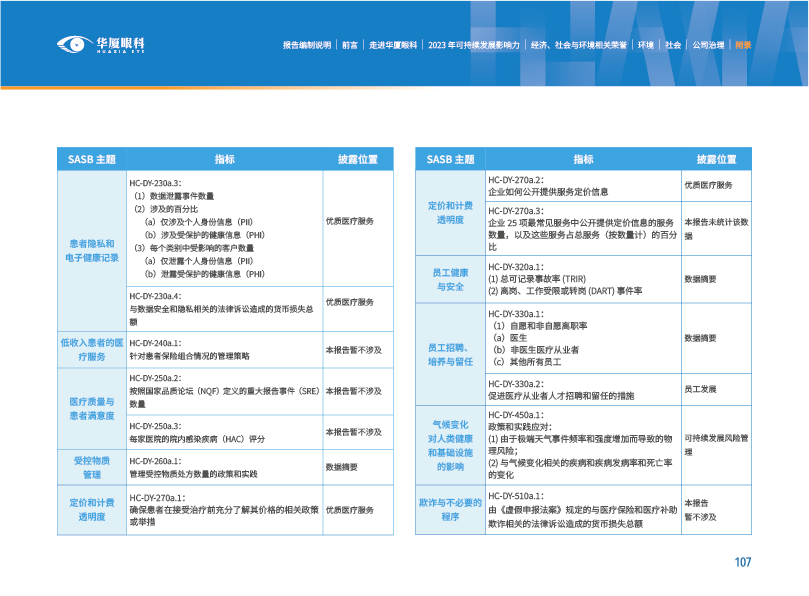Screen dimensions: 809x596
Task: Go to the 前言 section
Action: (x=349, y=45)
